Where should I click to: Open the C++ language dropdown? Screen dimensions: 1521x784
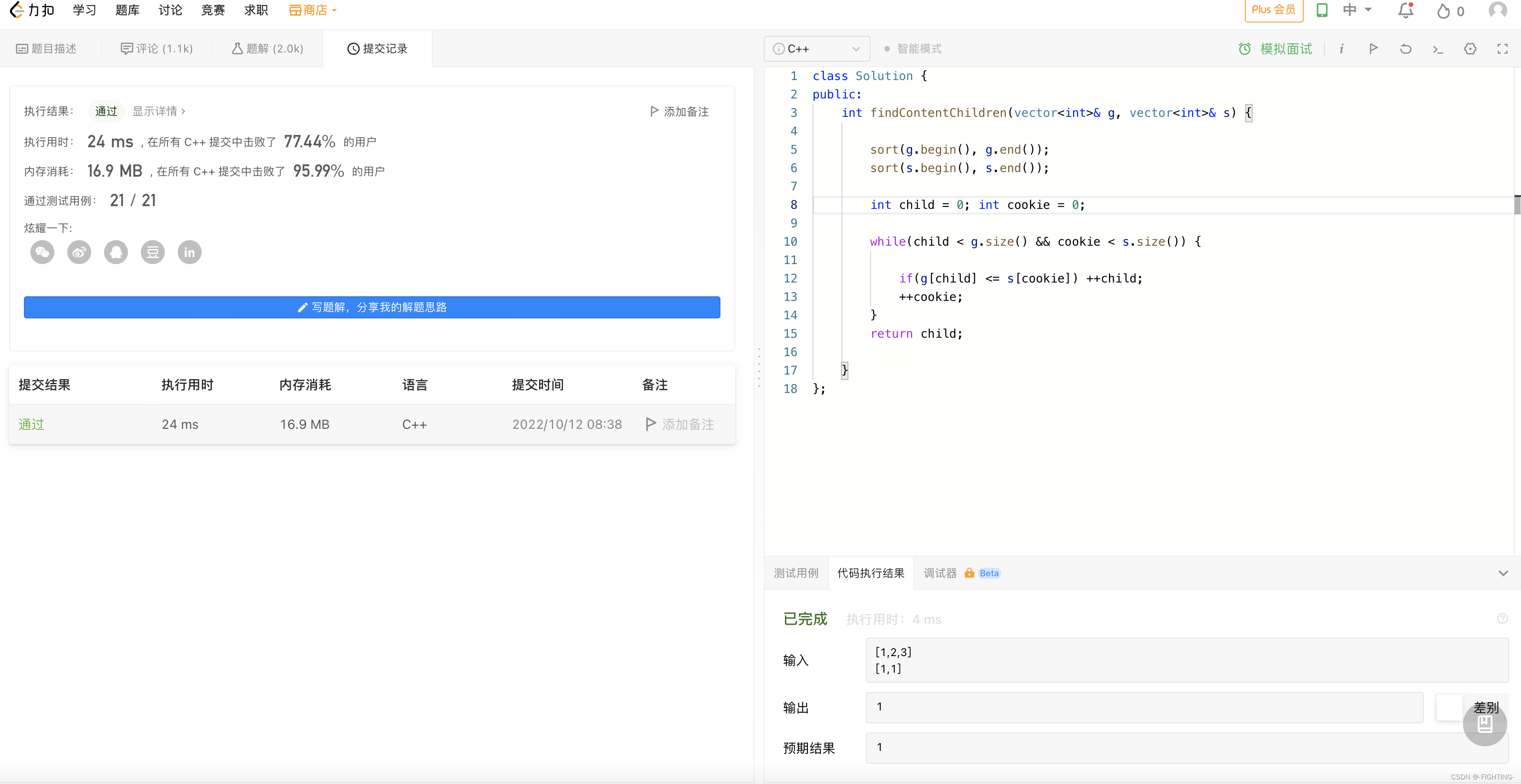click(817, 49)
